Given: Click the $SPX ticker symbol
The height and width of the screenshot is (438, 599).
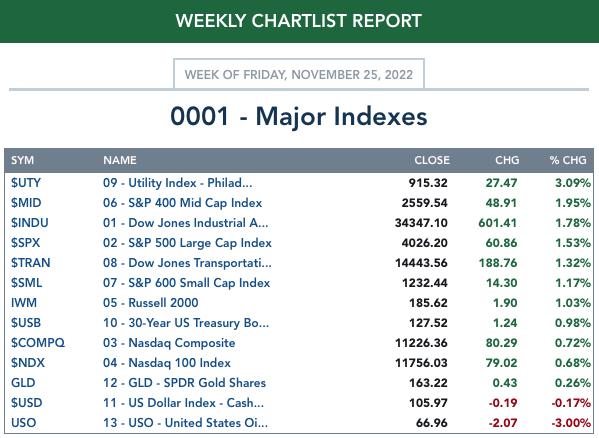Looking at the screenshot, I should click(x=25, y=242).
